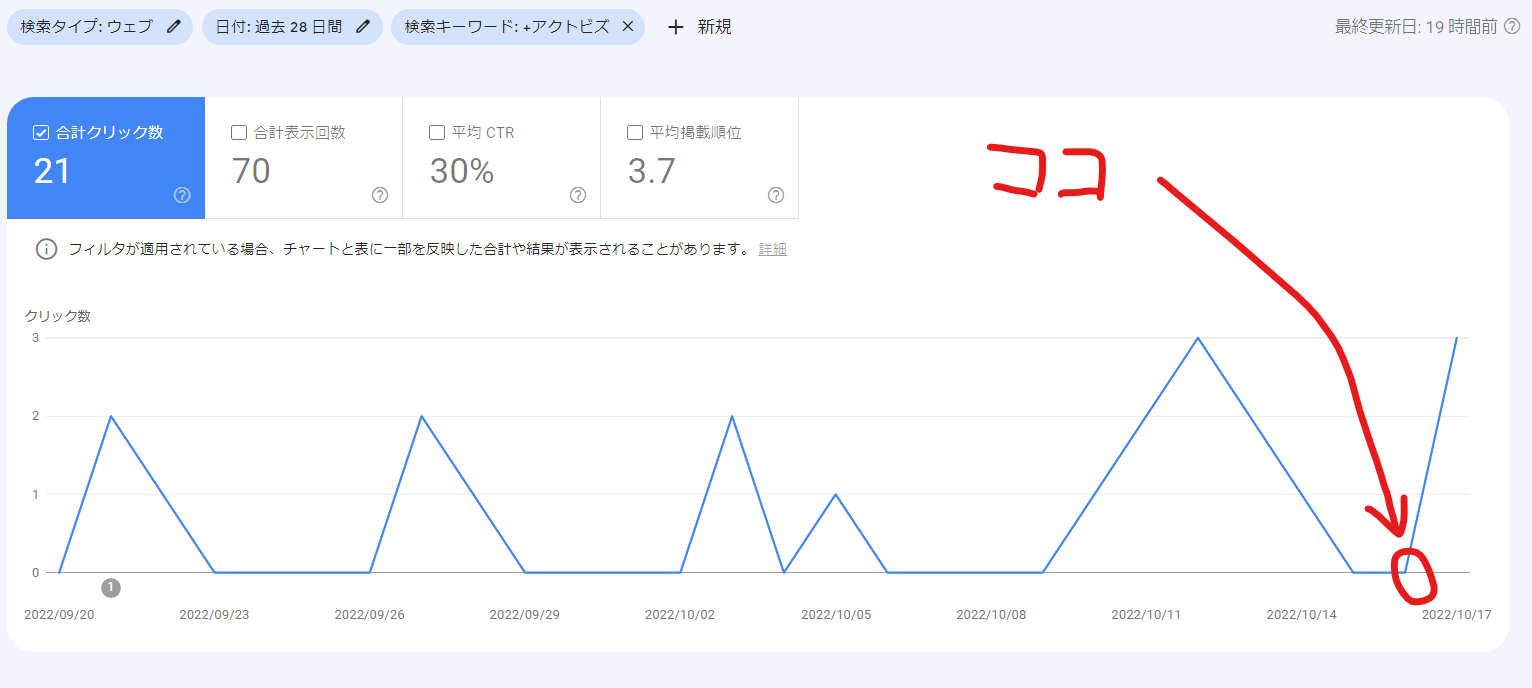Click the 2022/10/17 date label
The height and width of the screenshot is (688, 1532).
pos(1457,614)
